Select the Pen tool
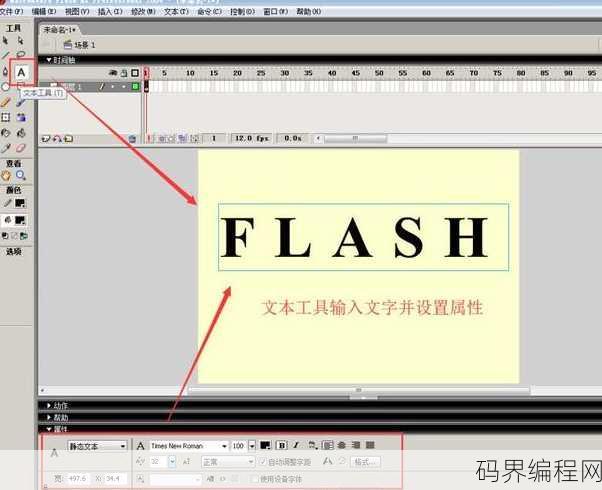Viewport: 602px width, 490px height. click(x=5, y=72)
